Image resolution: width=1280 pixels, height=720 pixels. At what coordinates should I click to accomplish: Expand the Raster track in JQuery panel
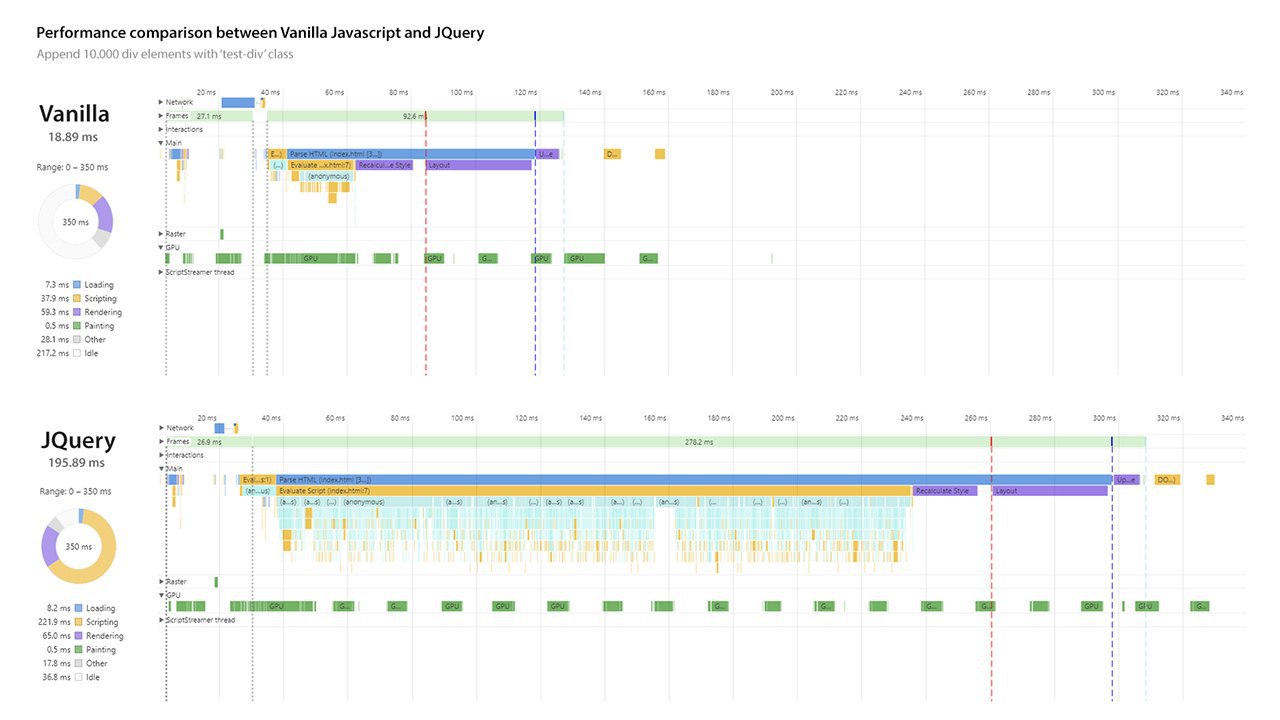(x=161, y=581)
